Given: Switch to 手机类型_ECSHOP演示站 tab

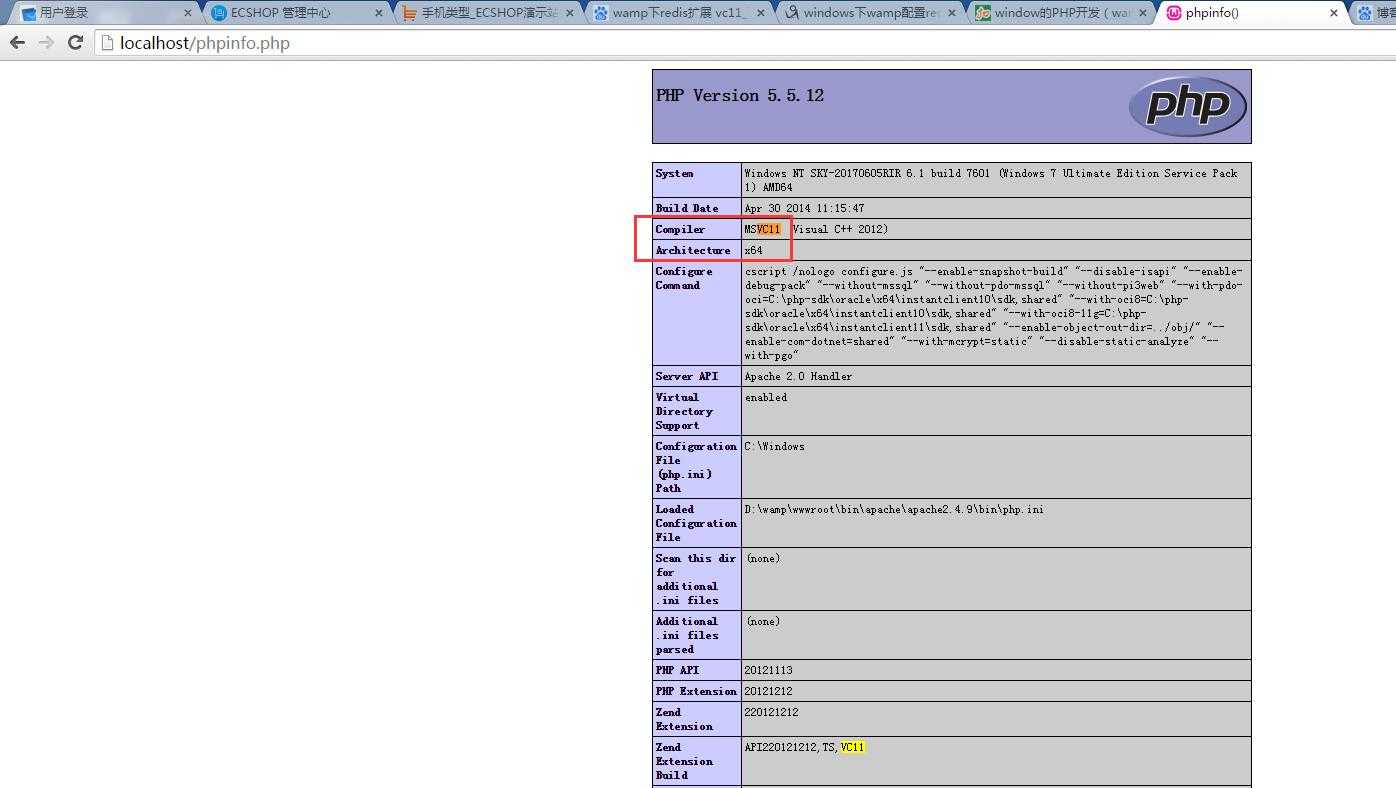Looking at the screenshot, I should click(485, 13).
